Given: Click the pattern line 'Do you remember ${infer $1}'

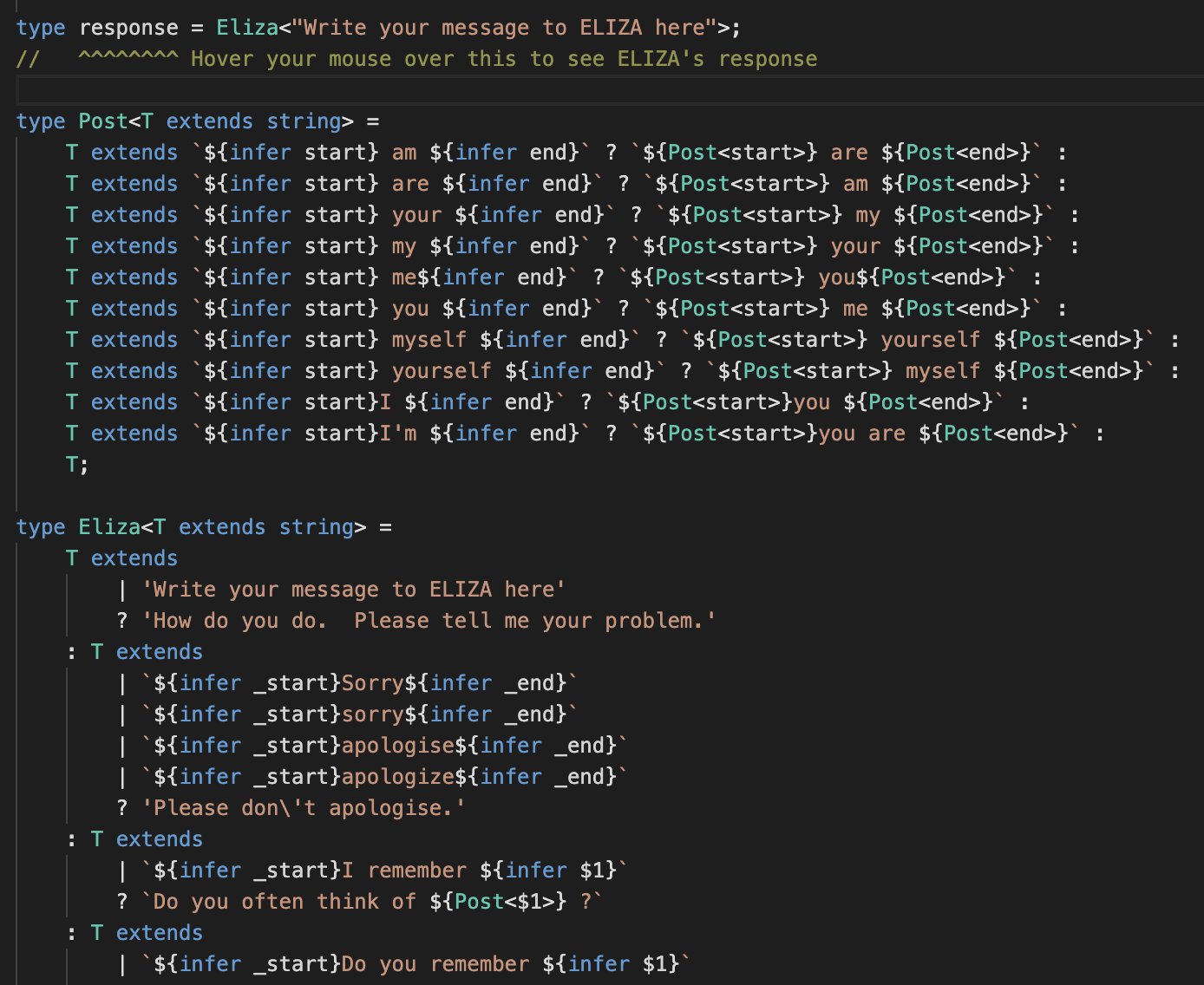Looking at the screenshot, I should (x=403, y=964).
